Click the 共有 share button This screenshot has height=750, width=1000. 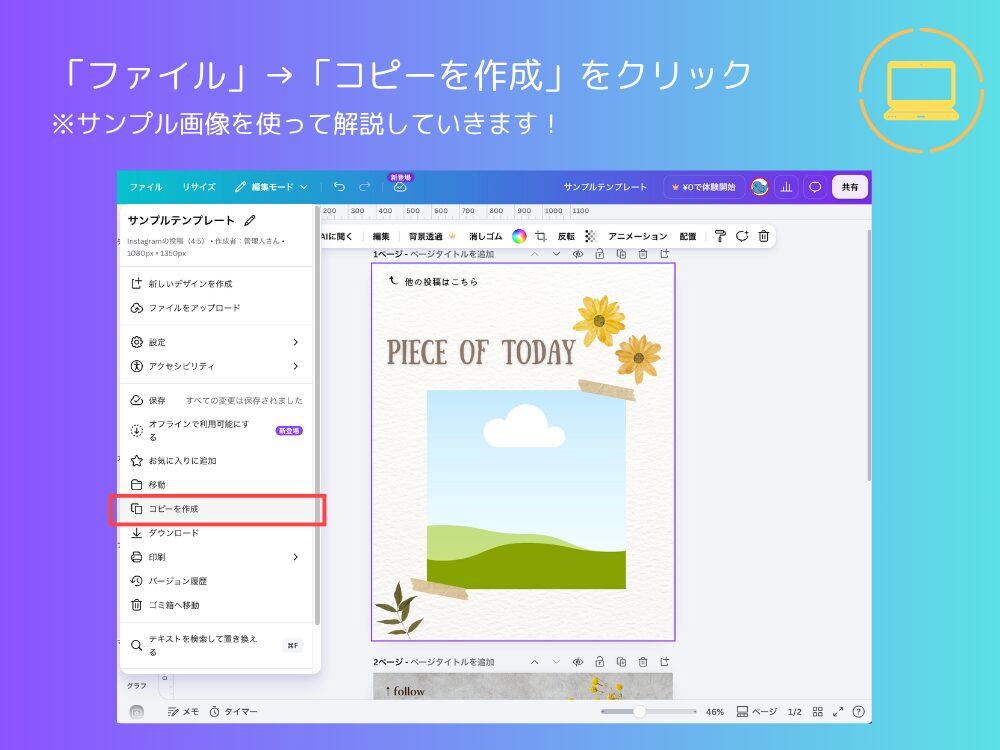849,187
